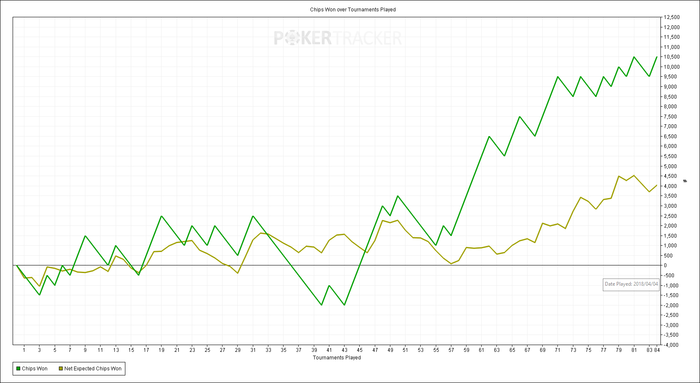700x383 pixels.
Task: Select the Chips Won legend label
Action: point(35,369)
